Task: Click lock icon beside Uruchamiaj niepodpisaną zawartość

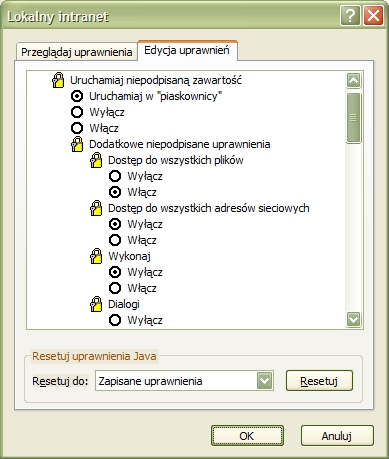Action: coord(58,80)
